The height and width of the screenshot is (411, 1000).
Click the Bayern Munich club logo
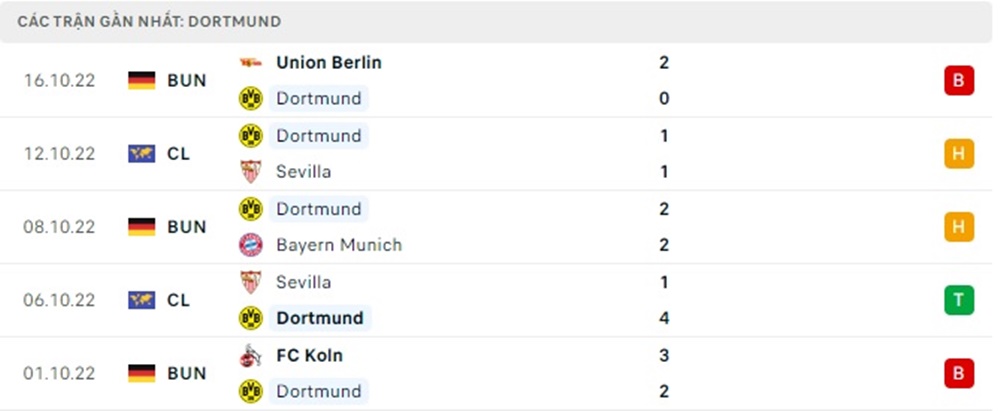point(250,245)
